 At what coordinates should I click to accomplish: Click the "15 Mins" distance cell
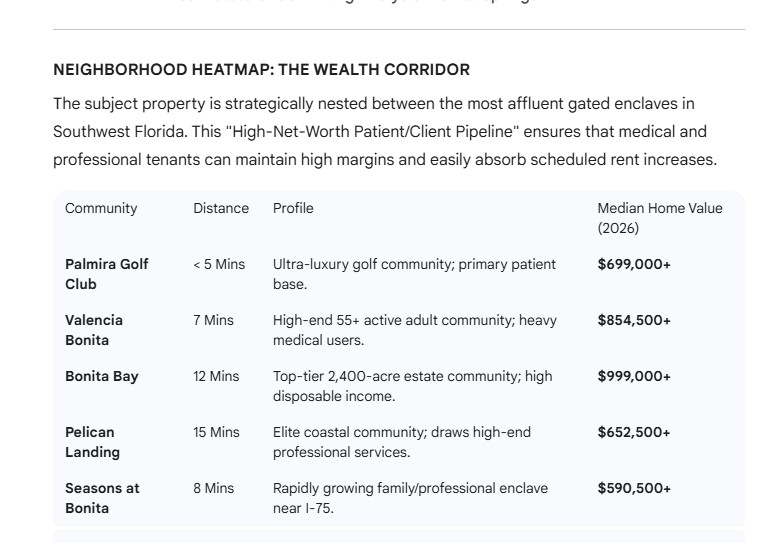tap(216, 432)
